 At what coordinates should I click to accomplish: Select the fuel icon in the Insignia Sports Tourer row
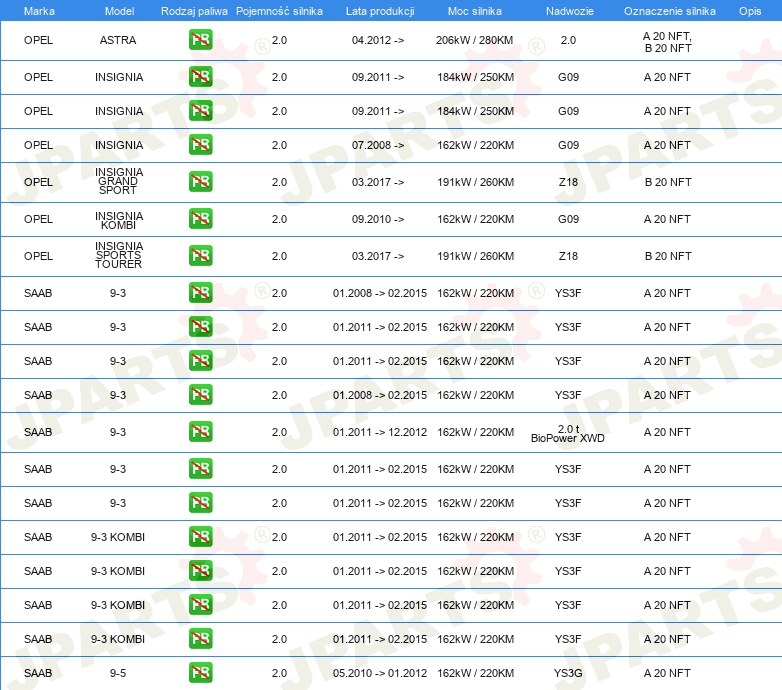coord(200,256)
